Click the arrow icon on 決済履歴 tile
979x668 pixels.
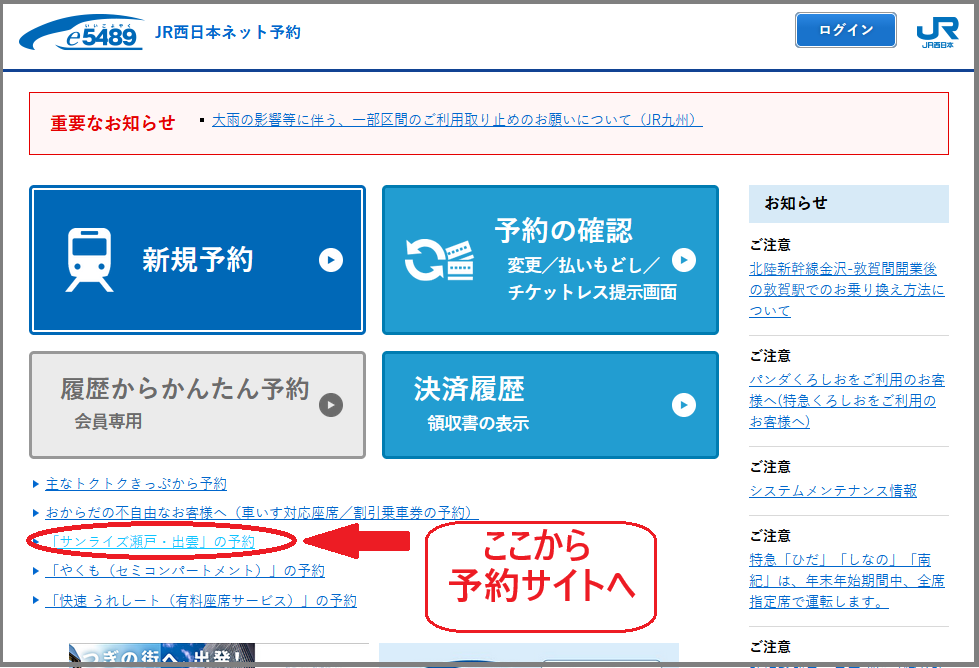pos(683,405)
